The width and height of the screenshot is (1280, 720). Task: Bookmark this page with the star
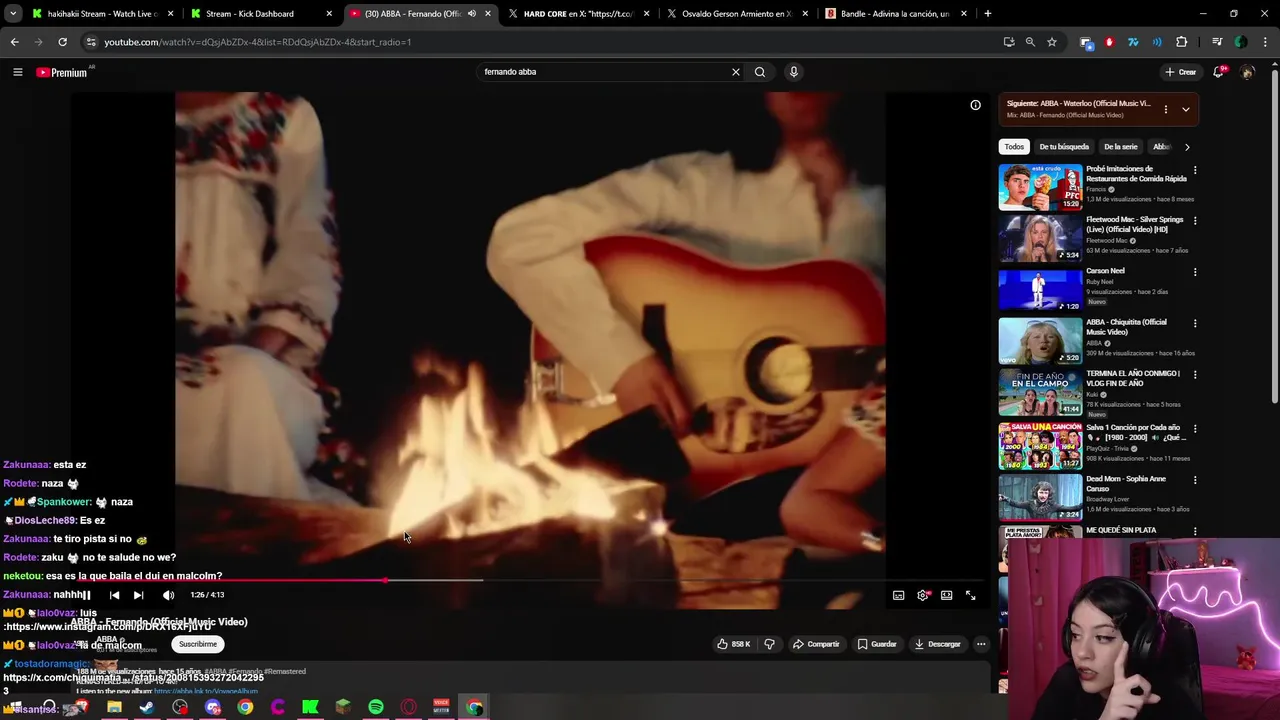1051,42
